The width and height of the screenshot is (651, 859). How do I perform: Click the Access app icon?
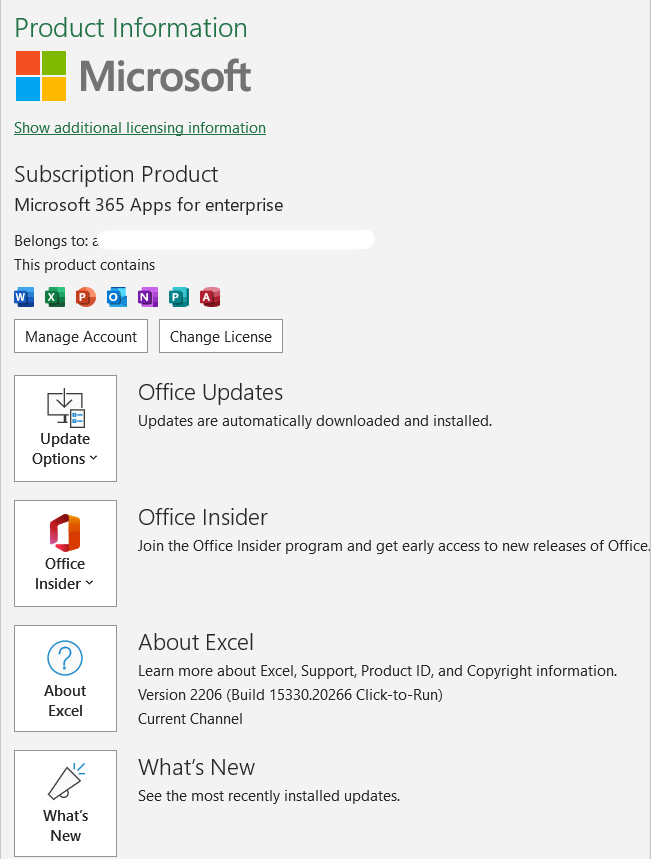210,297
